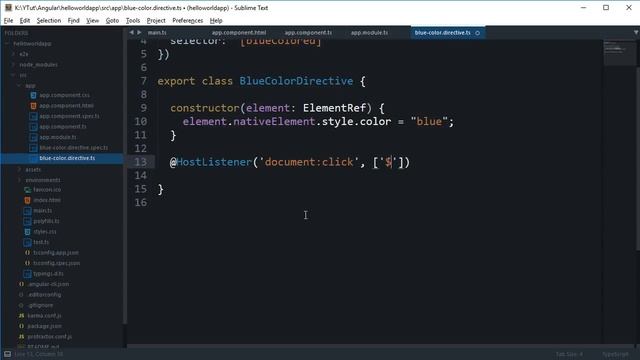Click the favicon.ico file icon

click(x=27, y=190)
